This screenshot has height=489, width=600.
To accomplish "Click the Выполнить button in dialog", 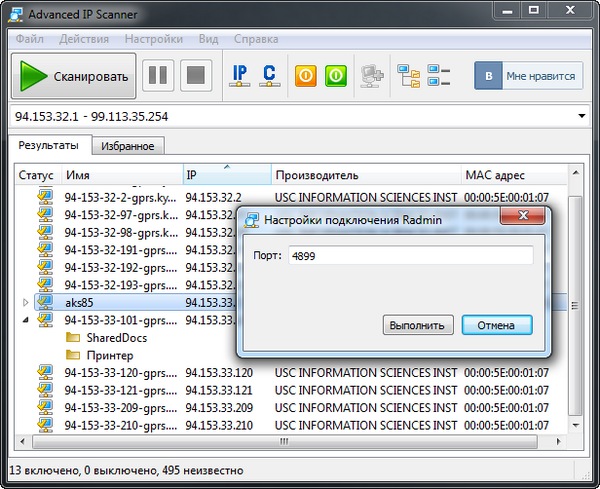I will tap(418, 325).
